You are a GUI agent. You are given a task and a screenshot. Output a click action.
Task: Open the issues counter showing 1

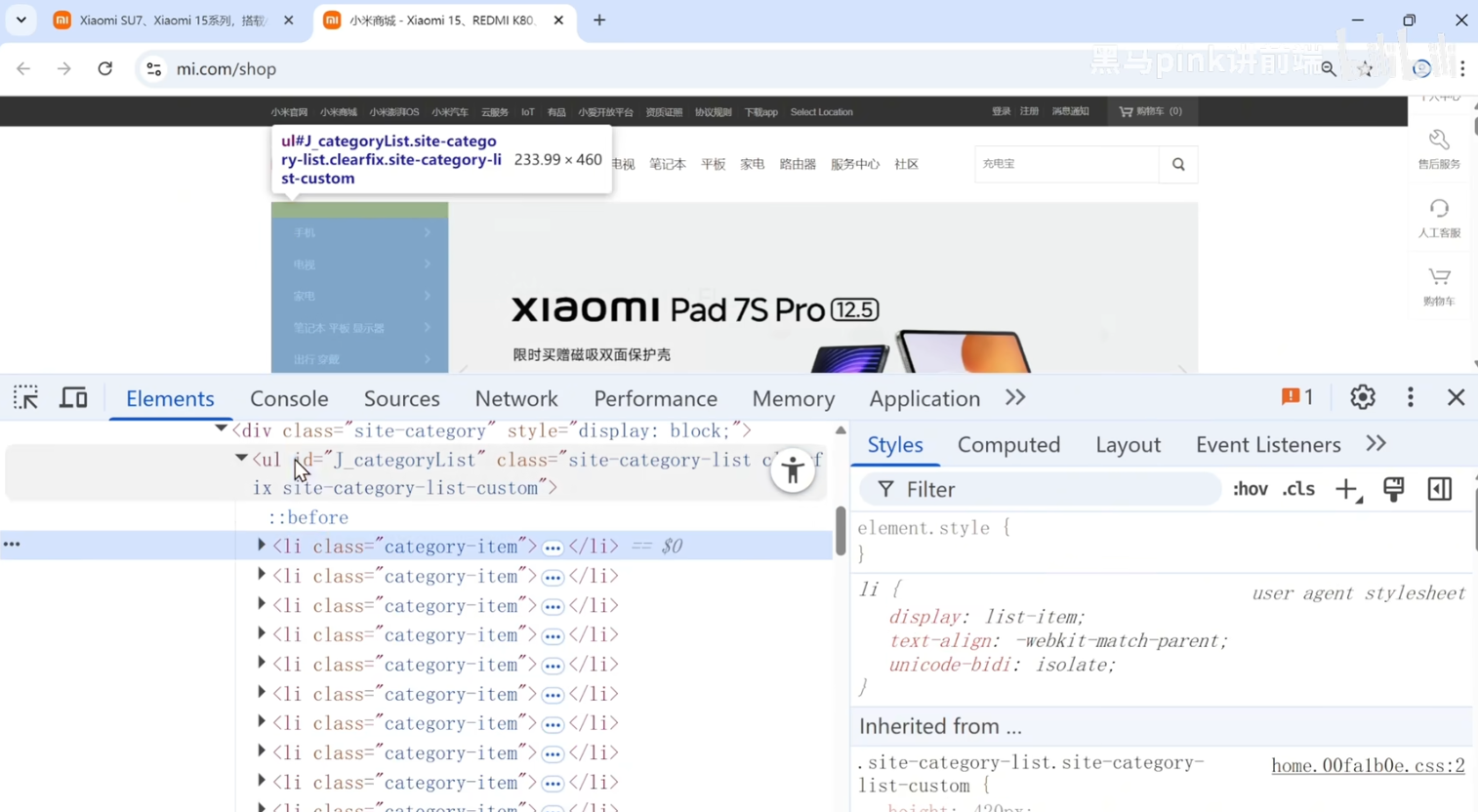(x=1297, y=397)
